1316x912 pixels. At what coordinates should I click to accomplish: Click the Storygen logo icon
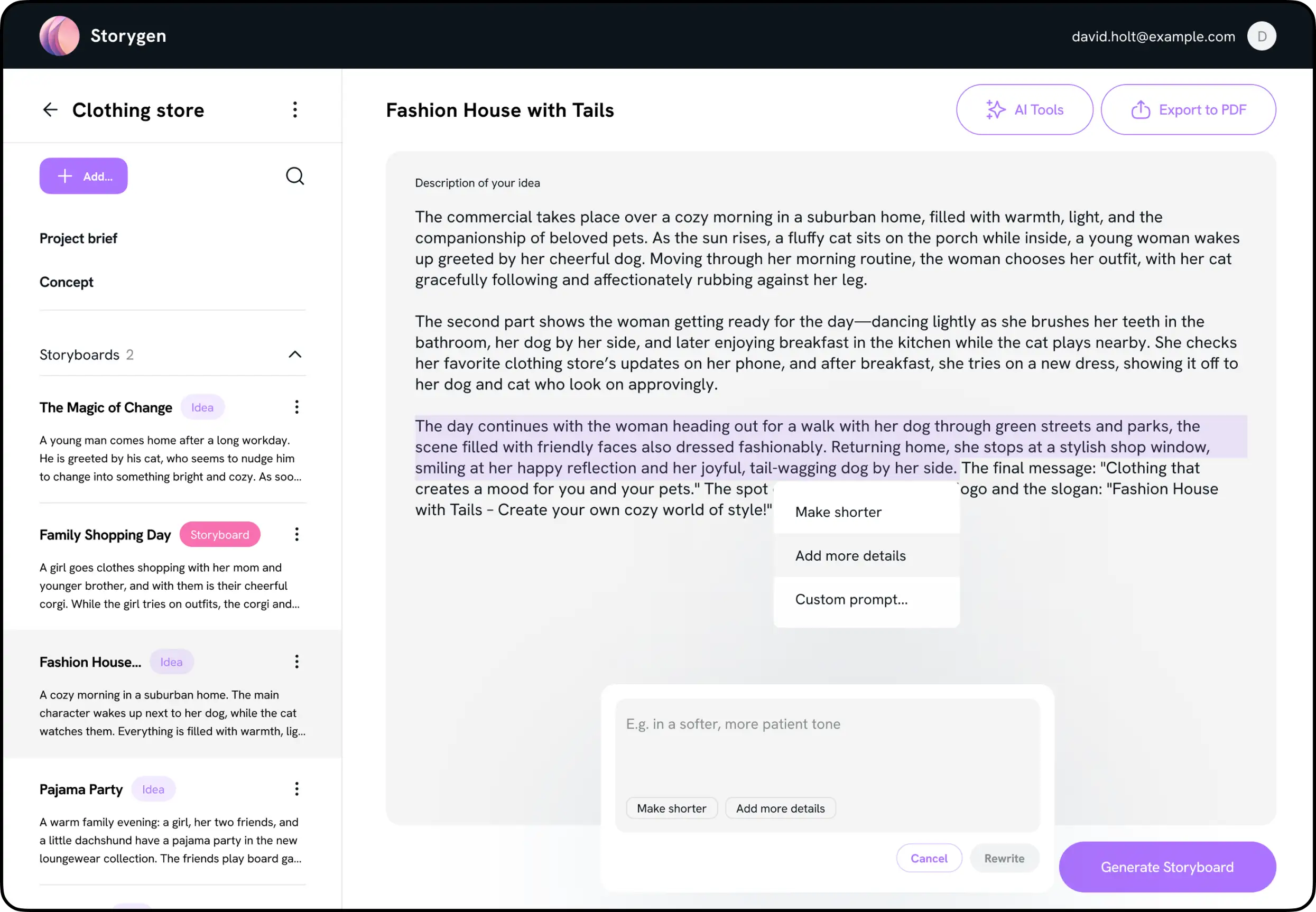59,36
